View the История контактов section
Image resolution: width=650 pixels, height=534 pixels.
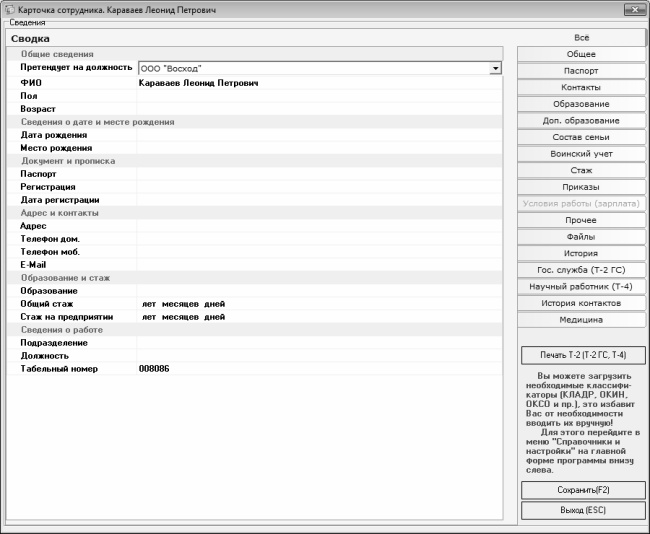pos(581,303)
